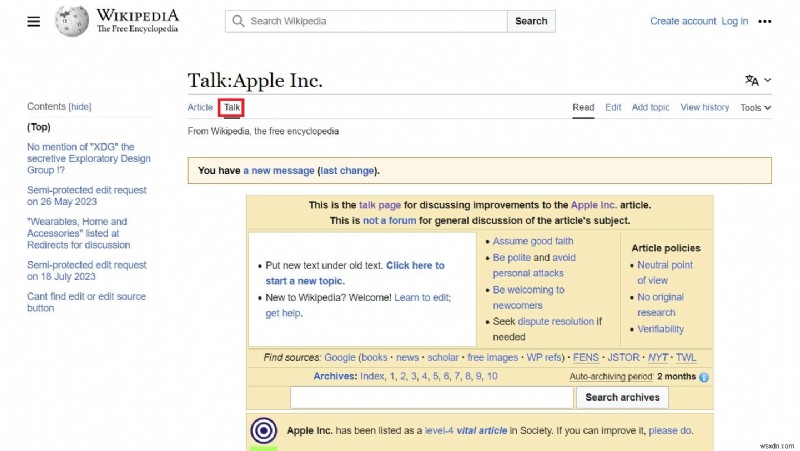Click the 'please do' link
The height and width of the screenshot is (451, 800).
(x=670, y=431)
